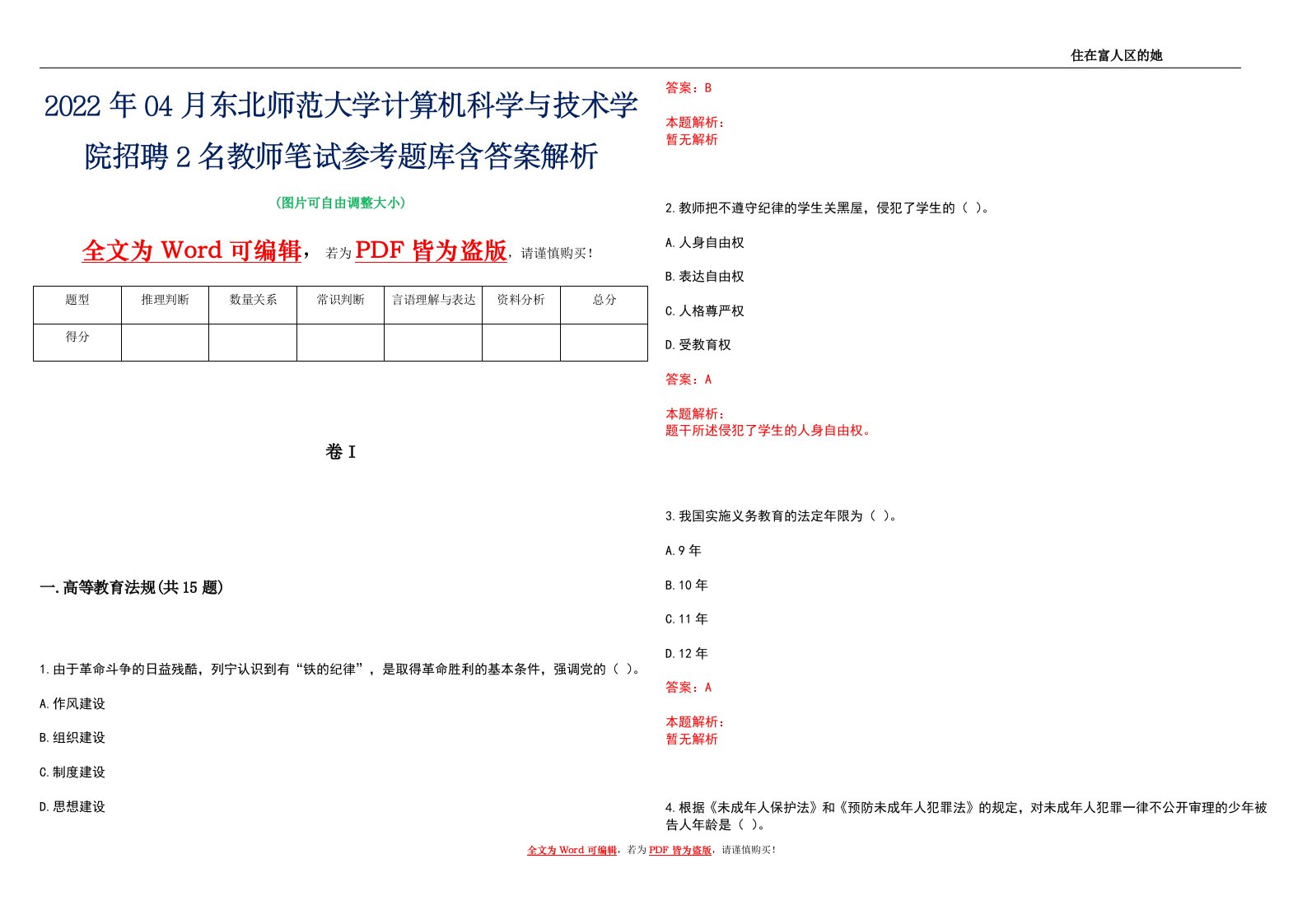This screenshot has height=924, width=1307.
Task: Click footer link PDF 皆为盗版
Action: click(x=679, y=850)
